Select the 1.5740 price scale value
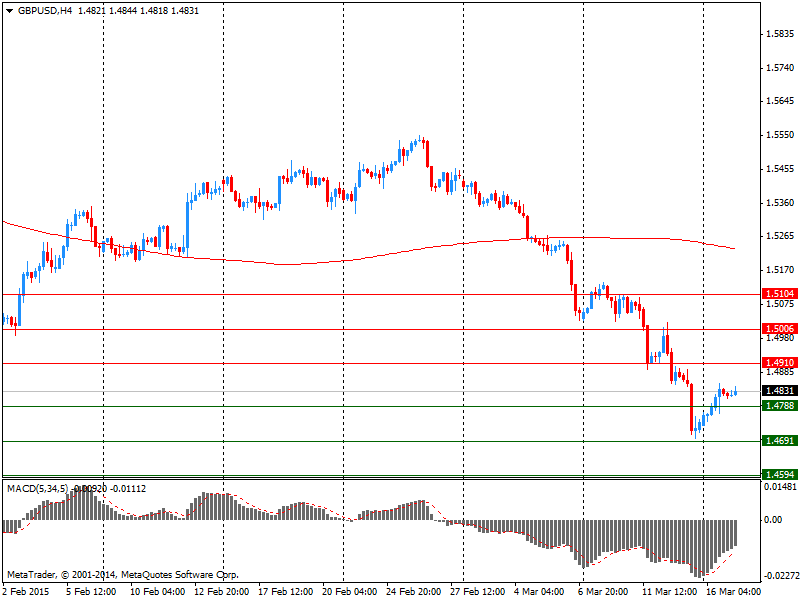 (780, 68)
